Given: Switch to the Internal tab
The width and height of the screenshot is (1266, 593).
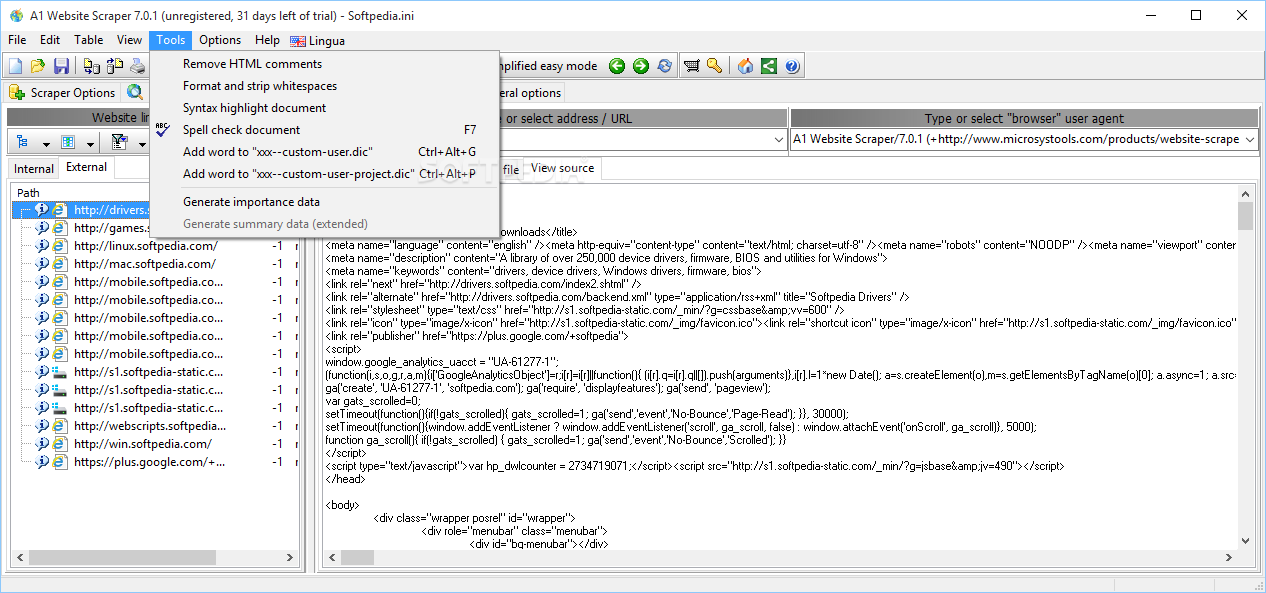Looking at the screenshot, I should 34,169.
